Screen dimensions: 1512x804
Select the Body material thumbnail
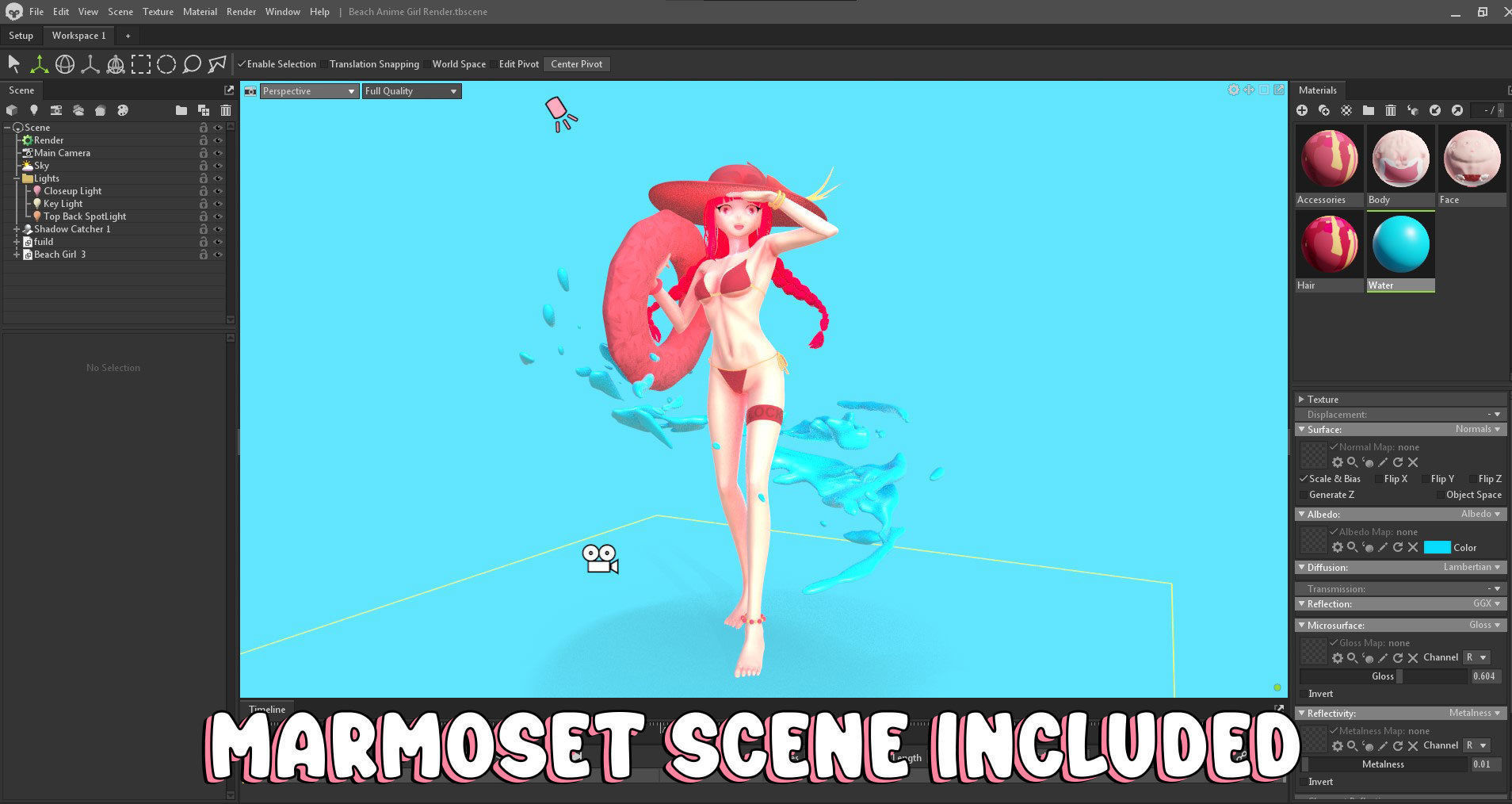(1400, 166)
